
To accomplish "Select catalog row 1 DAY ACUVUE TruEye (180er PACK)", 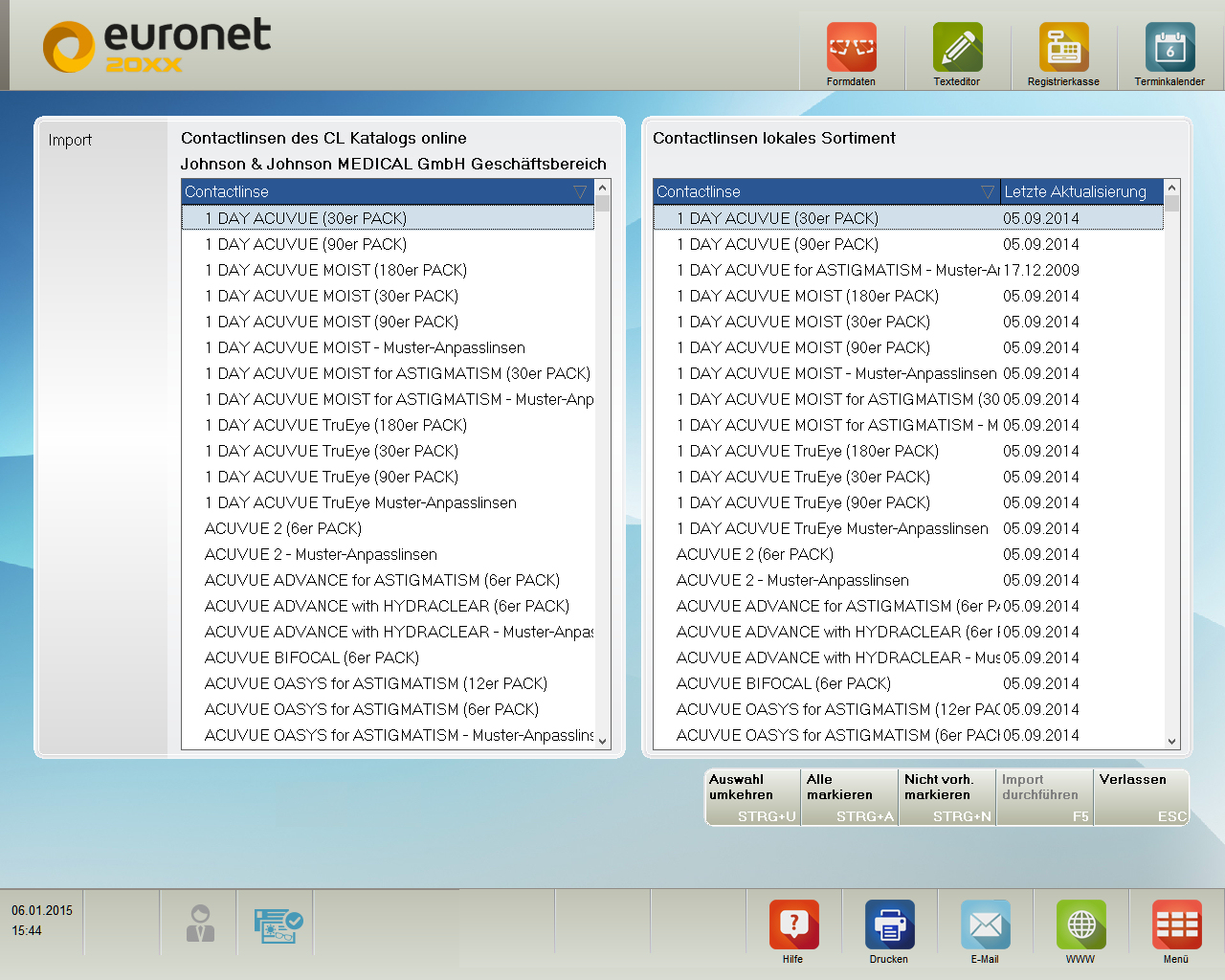I will (388, 425).
